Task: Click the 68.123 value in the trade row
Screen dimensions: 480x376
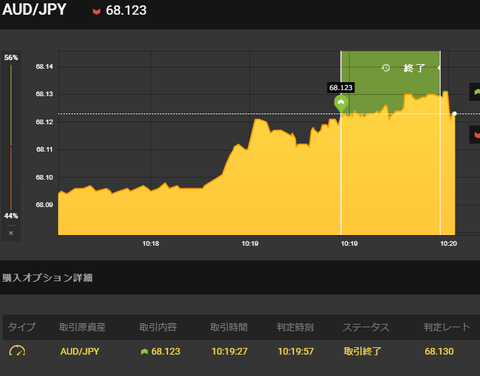Action: [166, 352]
